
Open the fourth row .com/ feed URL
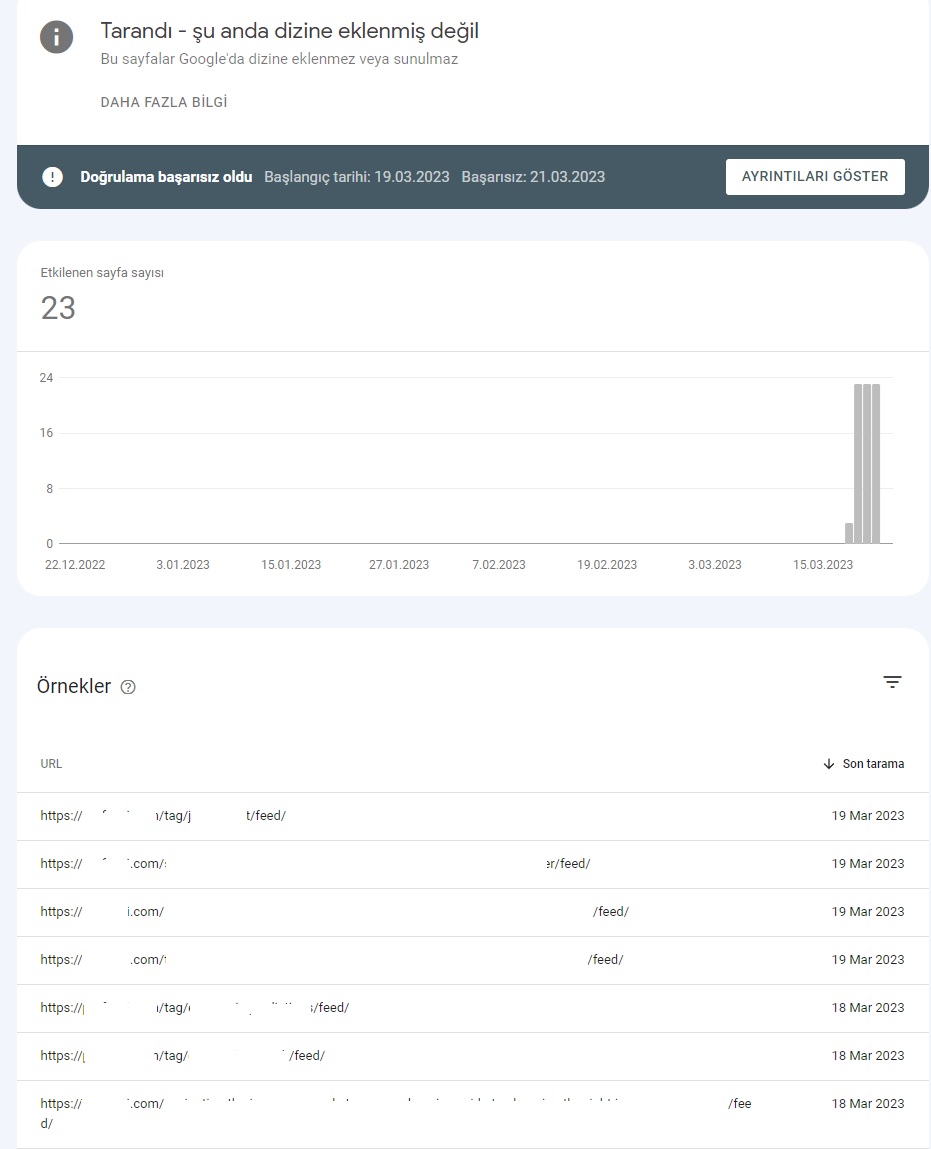[x=332, y=960]
